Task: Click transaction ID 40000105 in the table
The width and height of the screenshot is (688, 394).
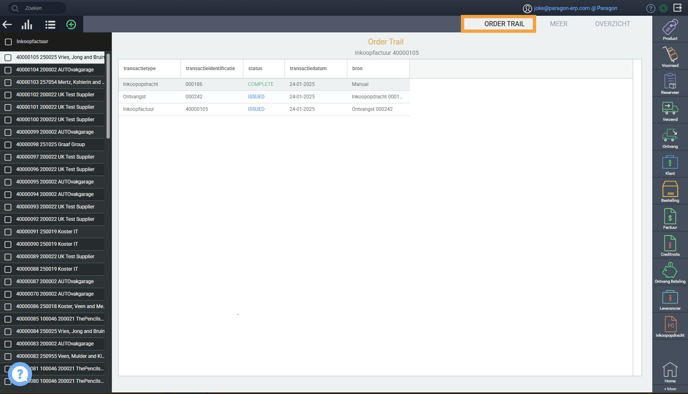Action: 197,109
